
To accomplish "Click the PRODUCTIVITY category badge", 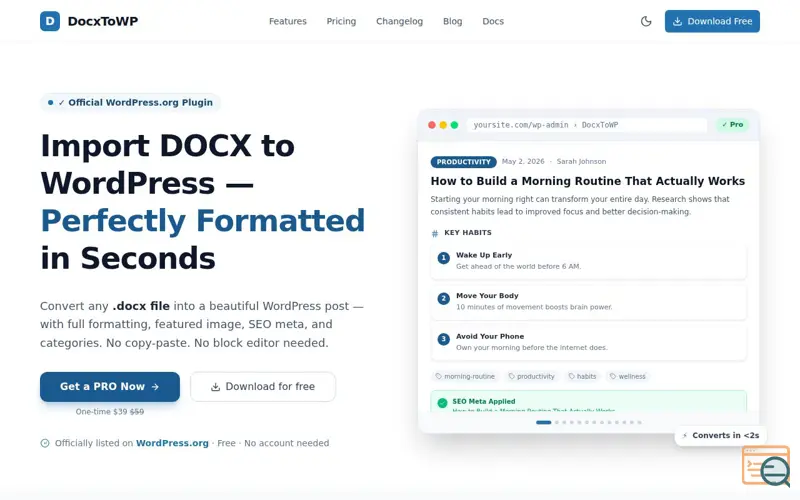I will 463,162.
